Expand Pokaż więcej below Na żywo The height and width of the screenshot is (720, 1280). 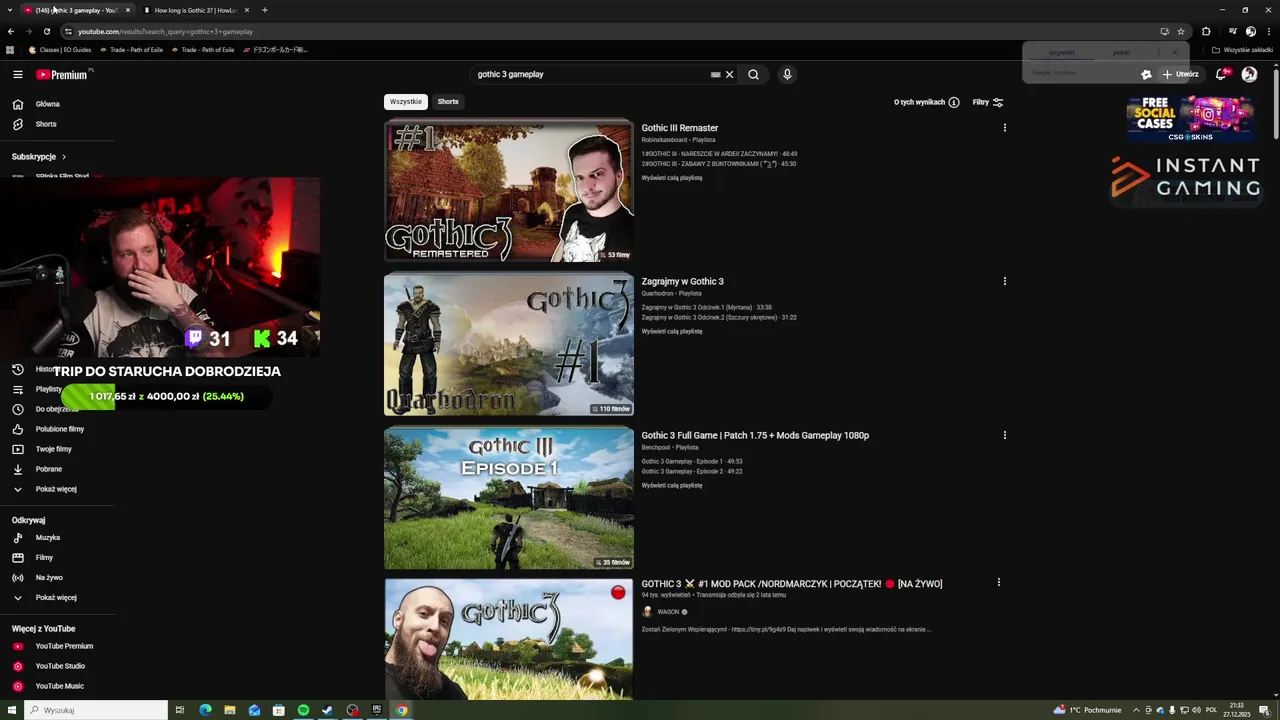tap(45, 598)
